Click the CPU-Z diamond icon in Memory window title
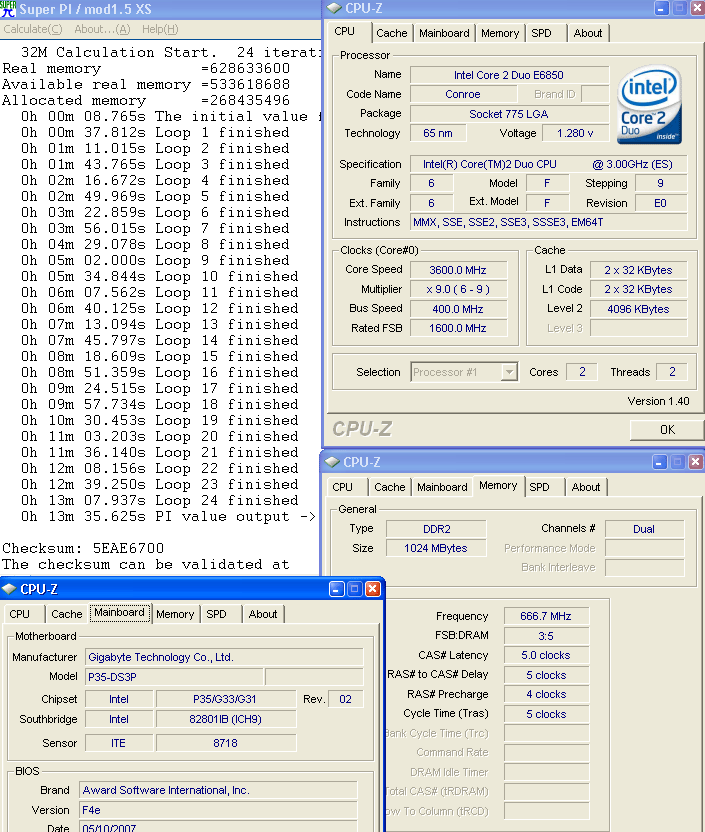 [x=332, y=462]
